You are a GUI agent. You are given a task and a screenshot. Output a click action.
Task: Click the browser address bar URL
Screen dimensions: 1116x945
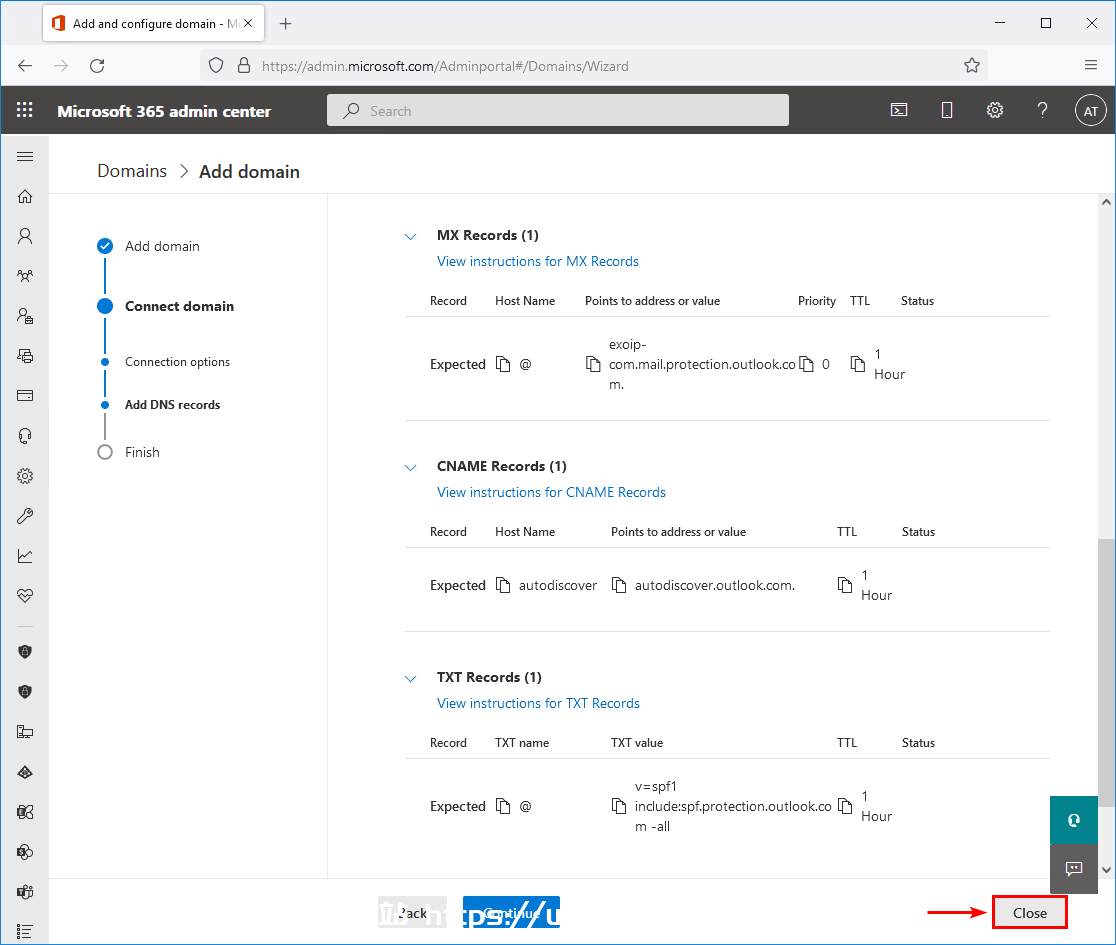445,66
